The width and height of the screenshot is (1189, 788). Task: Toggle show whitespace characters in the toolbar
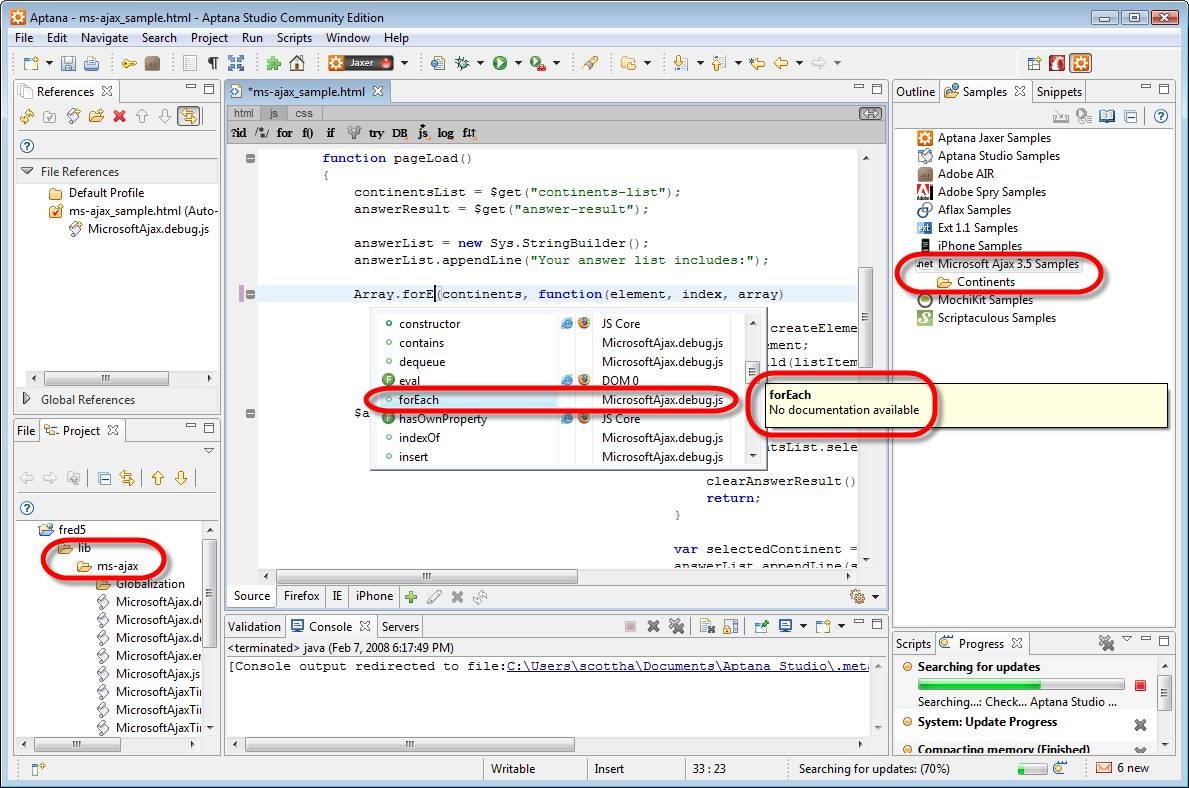(x=211, y=62)
